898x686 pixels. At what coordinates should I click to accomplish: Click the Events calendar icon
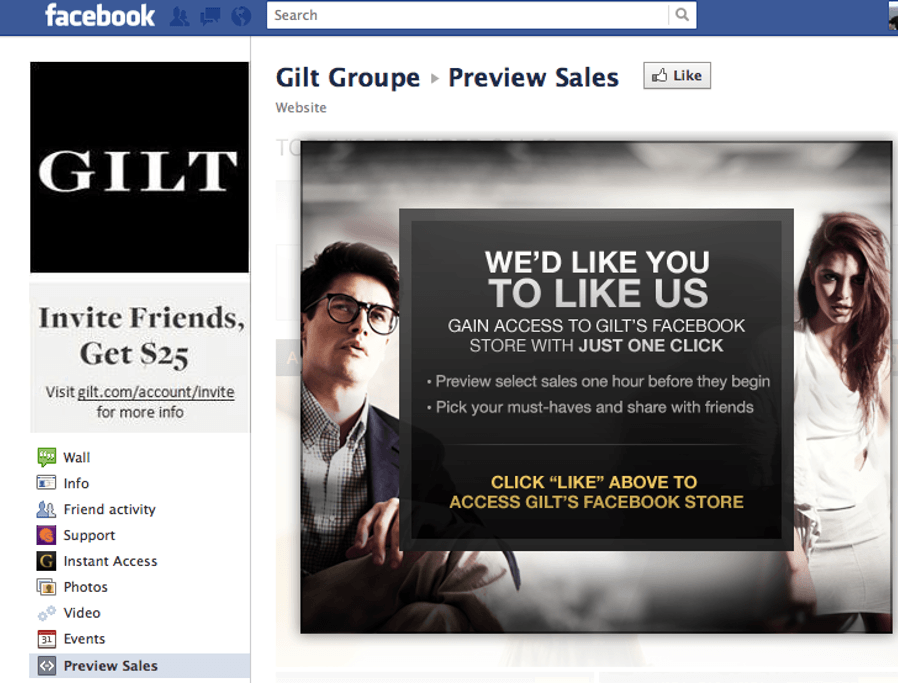[46, 638]
